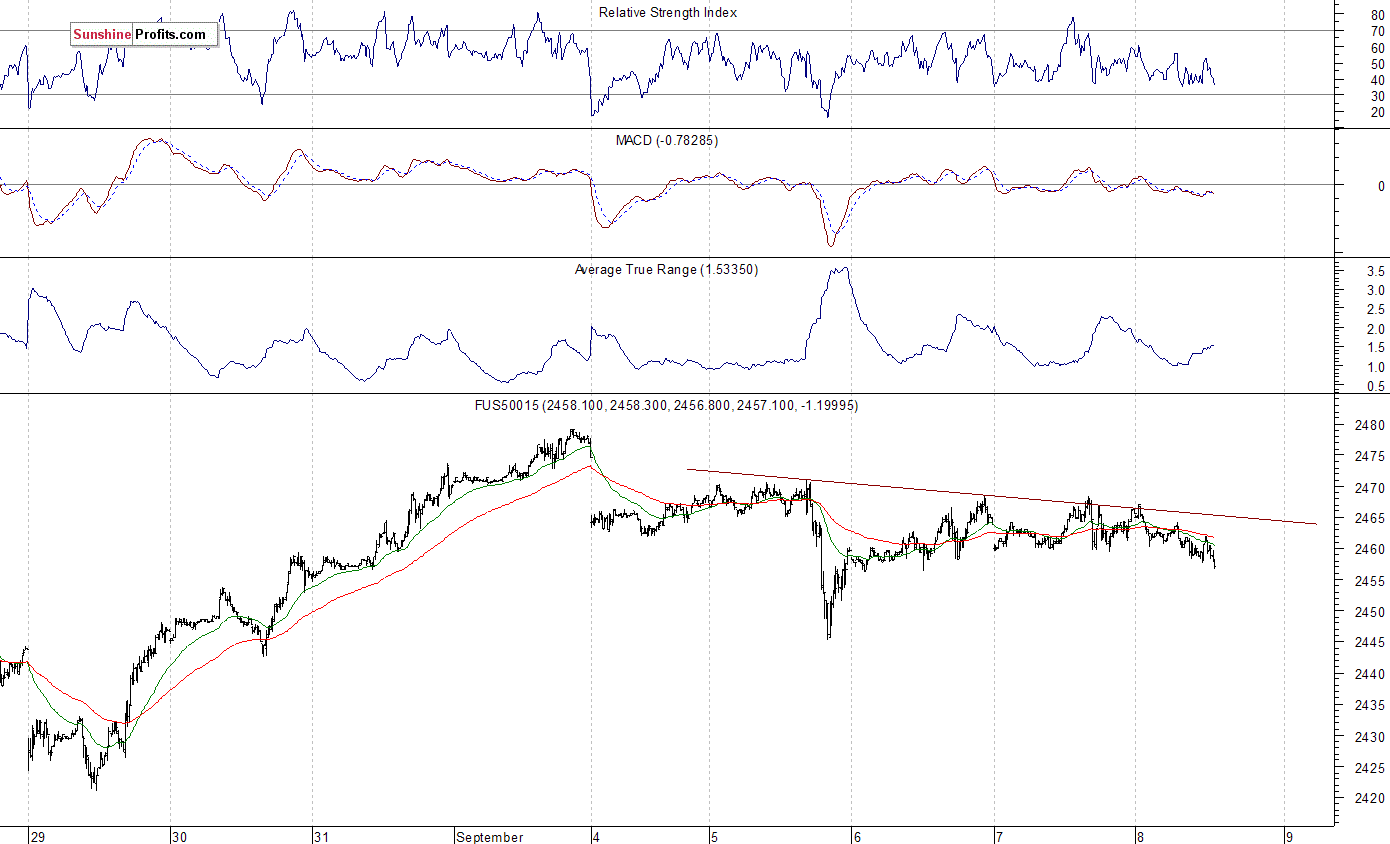Click the 6 date axis label
Screen dimensions: 1390x844
coord(856,836)
